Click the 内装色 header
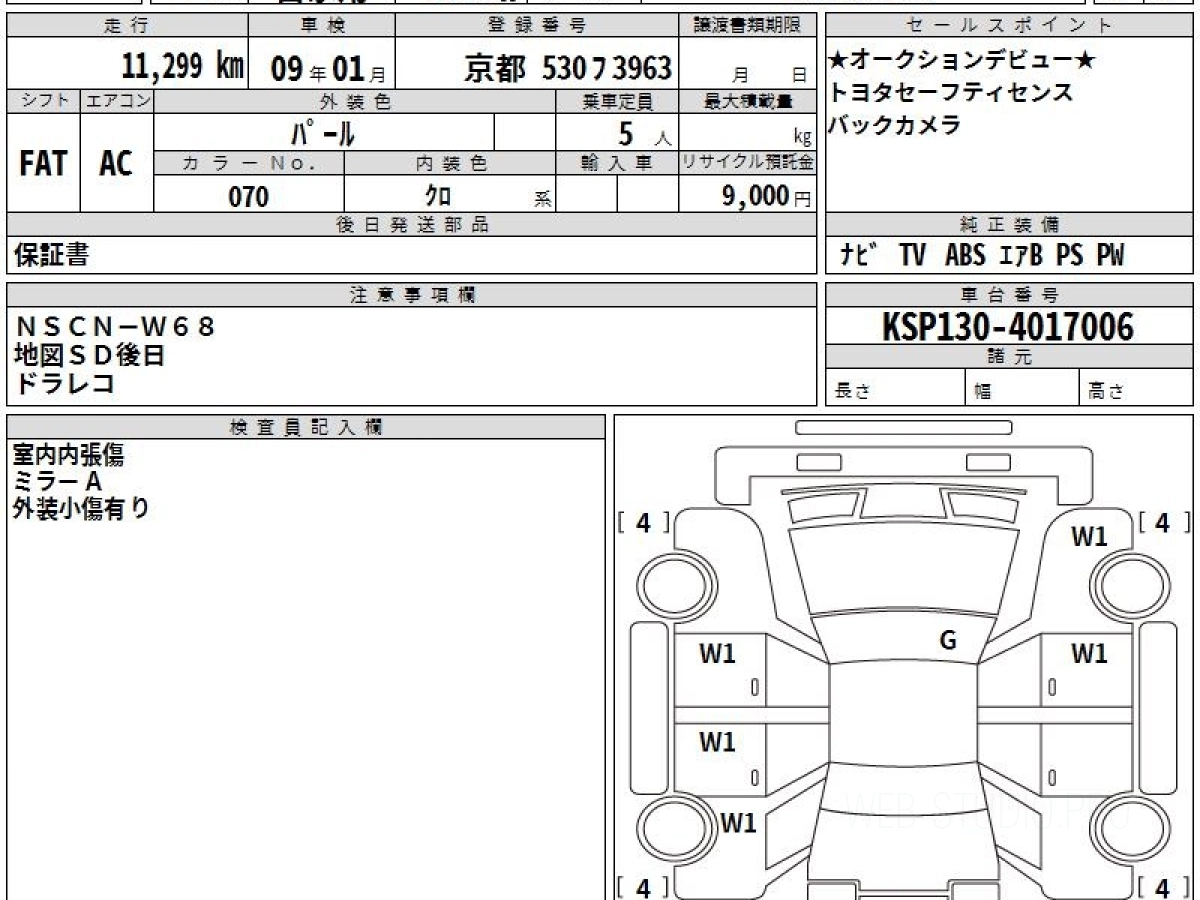The height and width of the screenshot is (900, 1200). pyautogui.click(x=450, y=163)
